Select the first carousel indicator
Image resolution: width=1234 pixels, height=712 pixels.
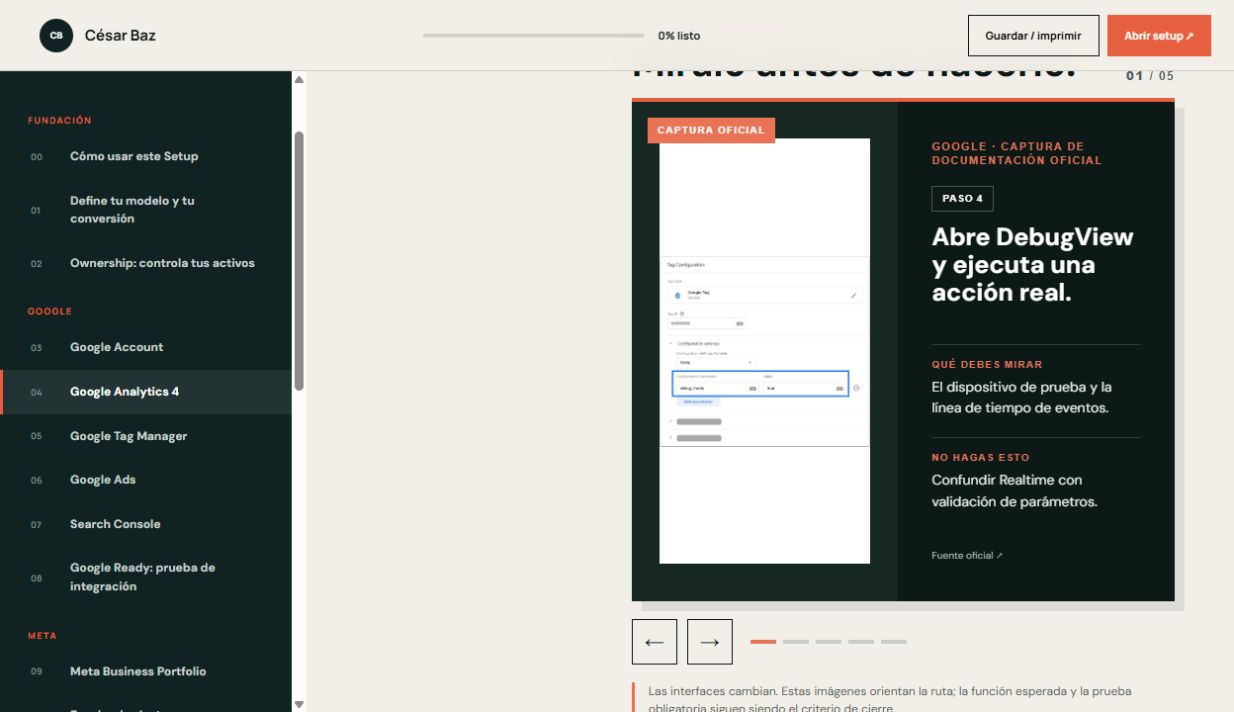[x=763, y=642]
